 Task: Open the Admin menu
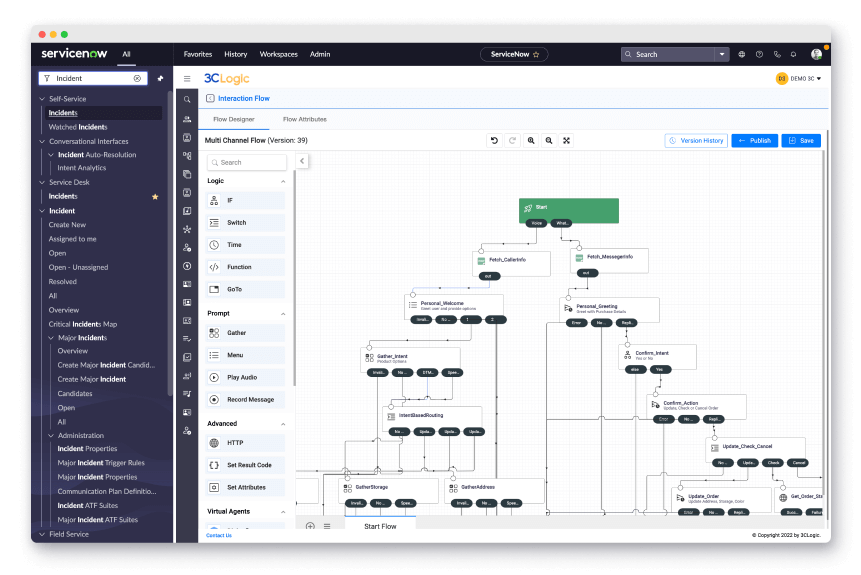click(x=320, y=54)
